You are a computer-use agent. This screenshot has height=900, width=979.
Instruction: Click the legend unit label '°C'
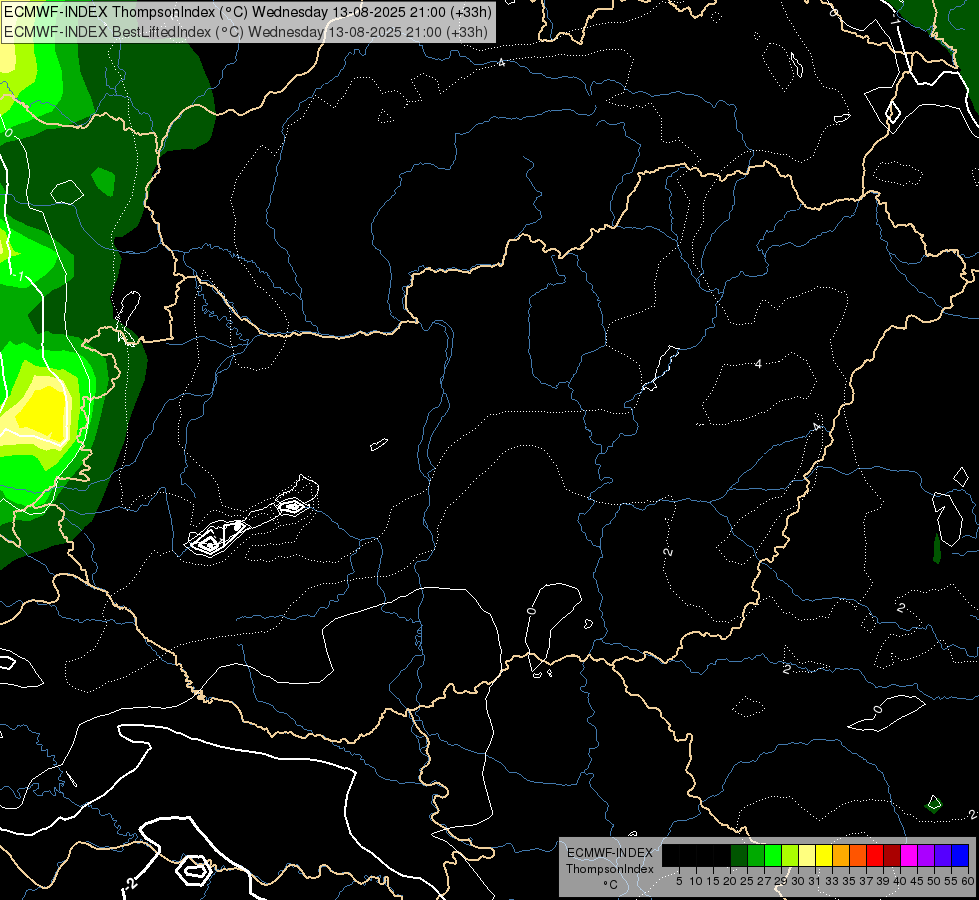point(611,885)
